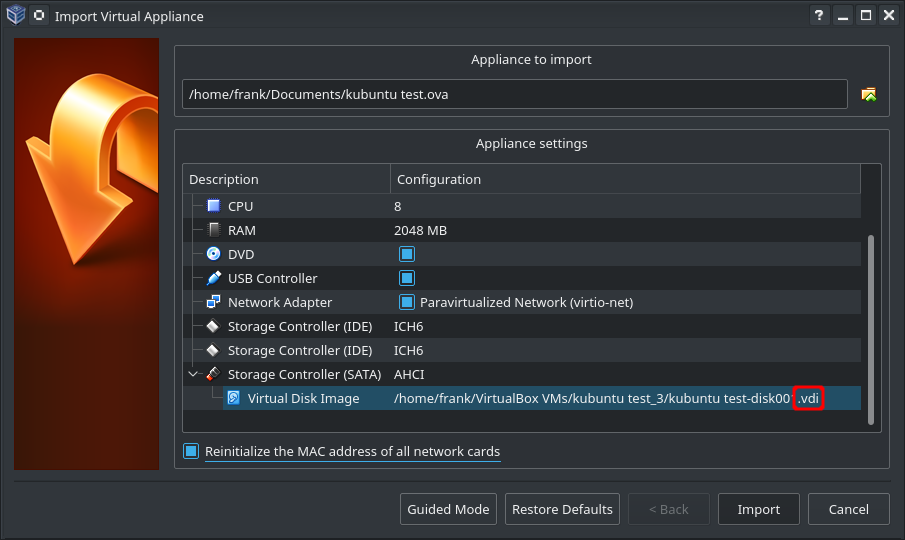
Task: Select the Virtual Disk Image row label
Action: 304,399
